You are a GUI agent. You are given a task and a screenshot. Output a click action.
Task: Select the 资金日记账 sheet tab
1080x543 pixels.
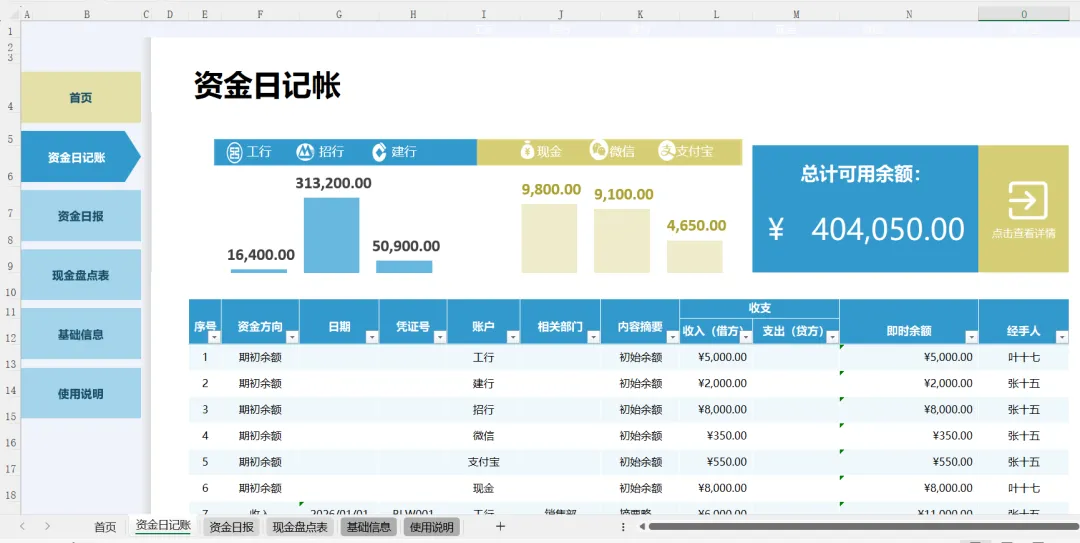tap(163, 526)
